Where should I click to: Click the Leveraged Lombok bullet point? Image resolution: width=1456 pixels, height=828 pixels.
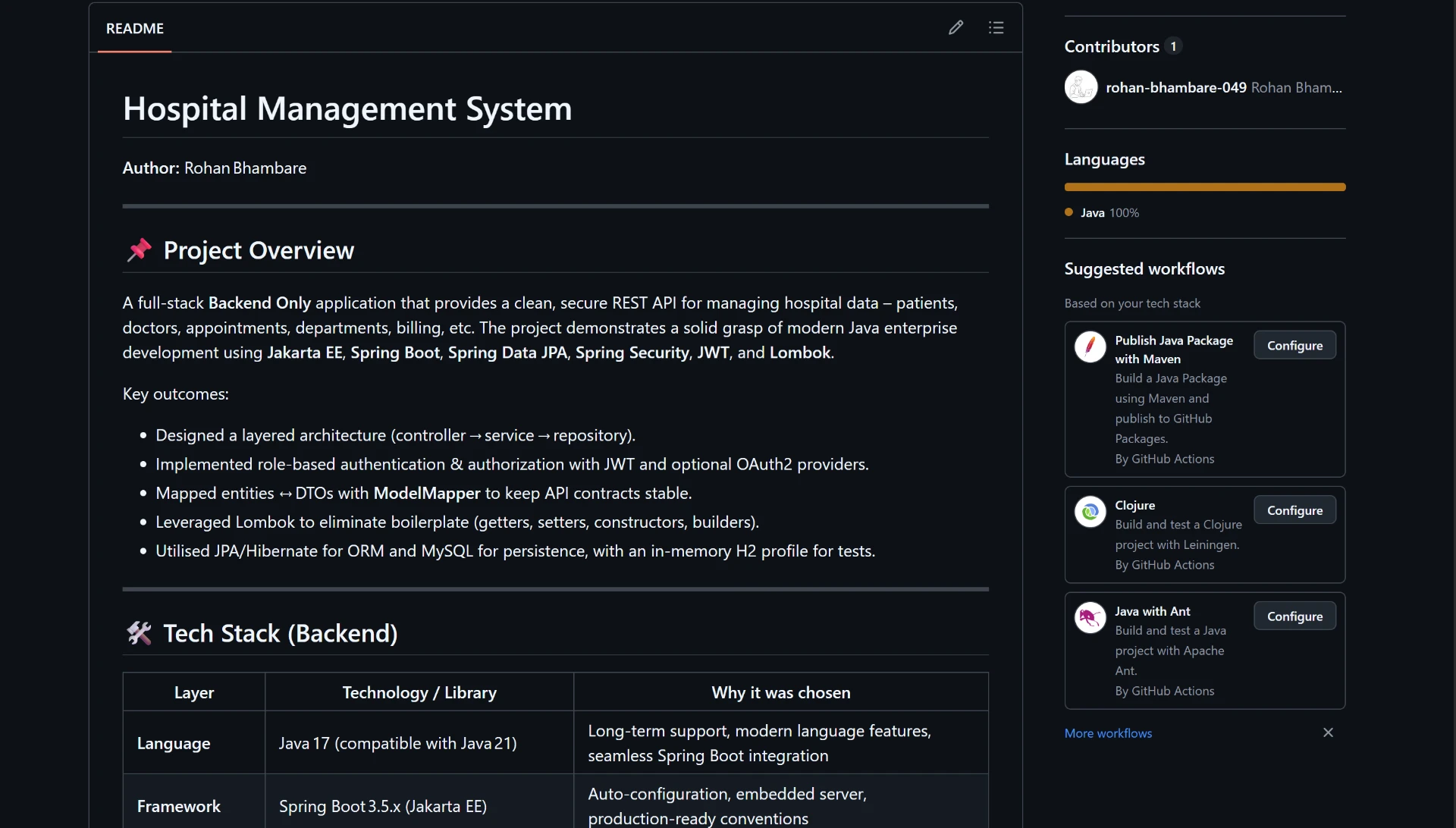click(457, 522)
